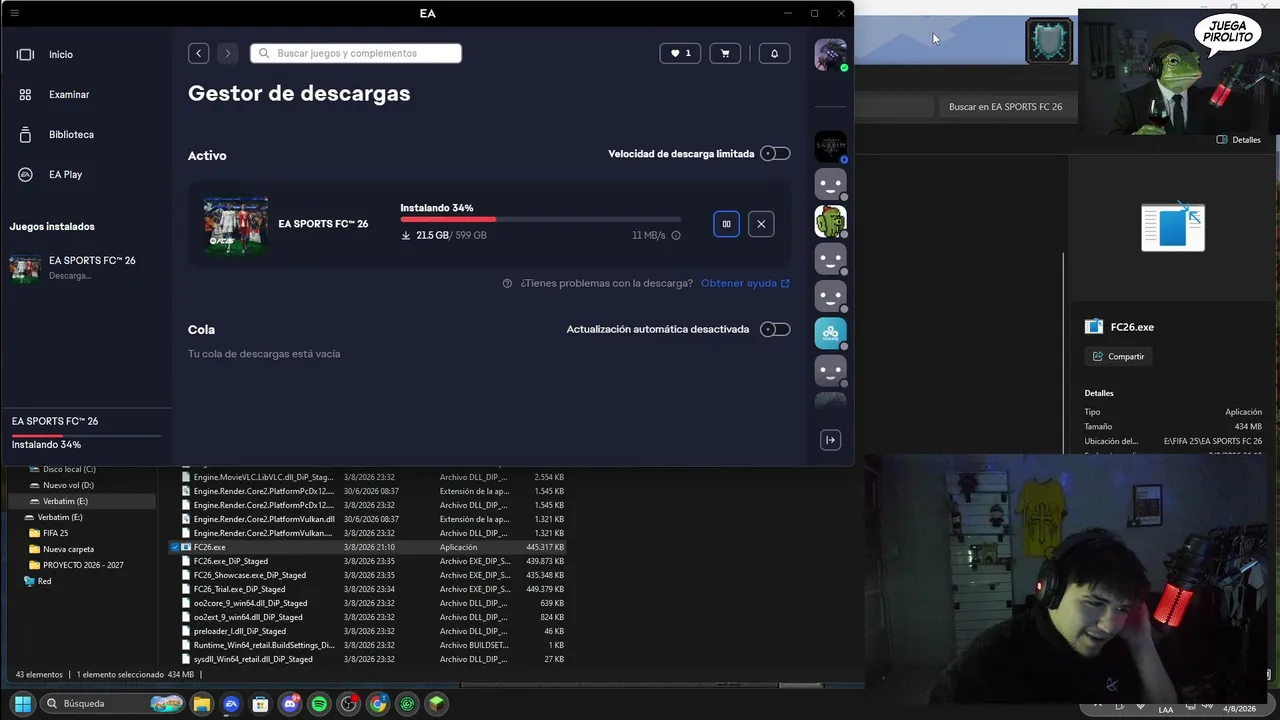This screenshot has width=1280, height=720.
Task: Toggle Actualización automática desactivada switch
Action: [775, 329]
